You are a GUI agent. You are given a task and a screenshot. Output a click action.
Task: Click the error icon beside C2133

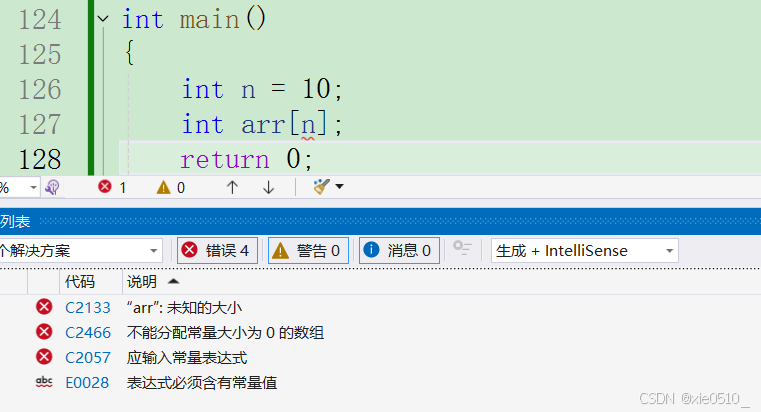[44, 307]
